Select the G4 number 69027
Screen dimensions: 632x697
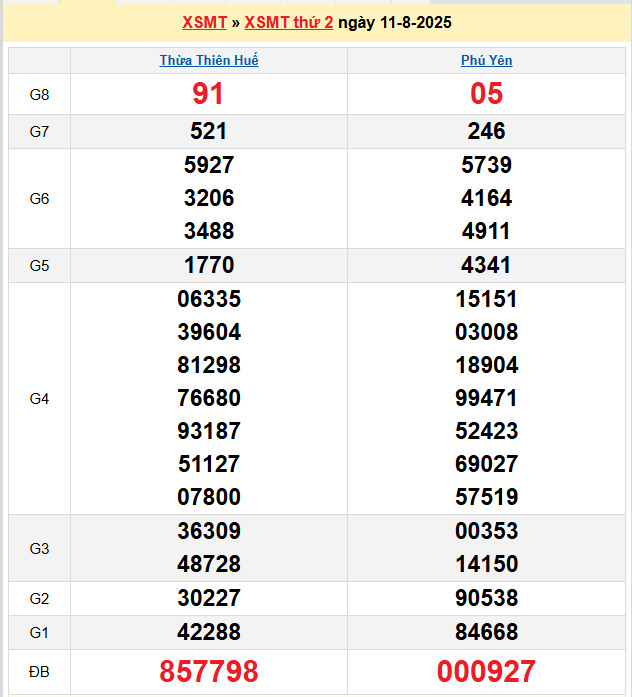pos(487,464)
